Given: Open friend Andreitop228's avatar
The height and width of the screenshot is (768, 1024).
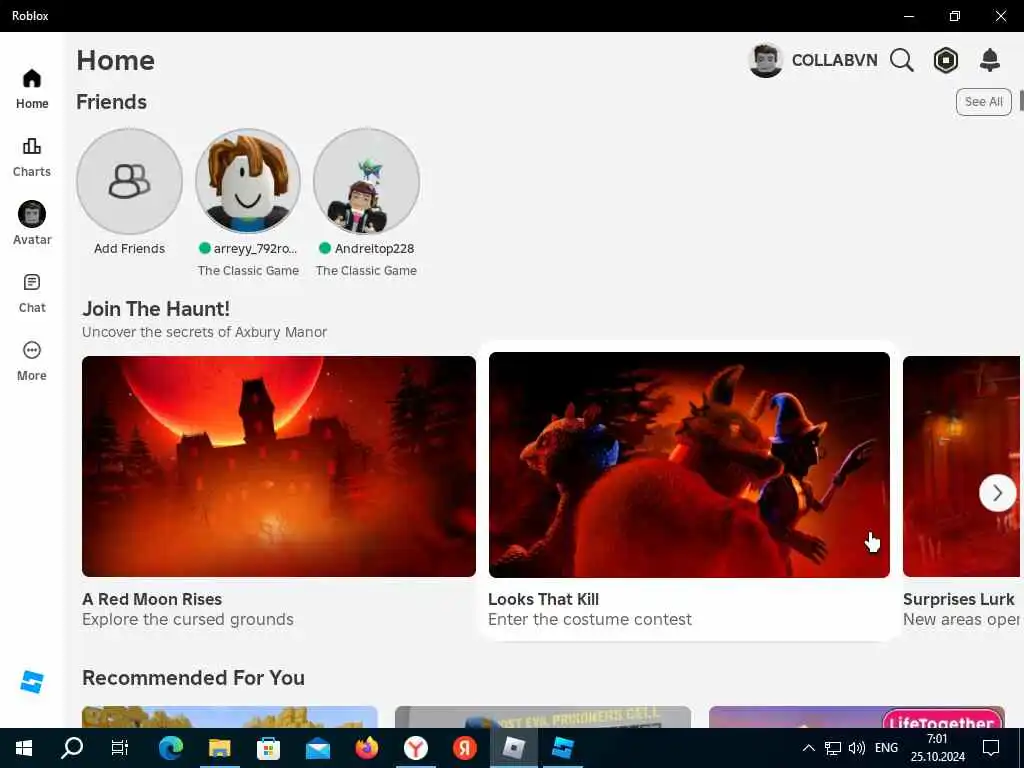Looking at the screenshot, I should [x=366, y=182].
